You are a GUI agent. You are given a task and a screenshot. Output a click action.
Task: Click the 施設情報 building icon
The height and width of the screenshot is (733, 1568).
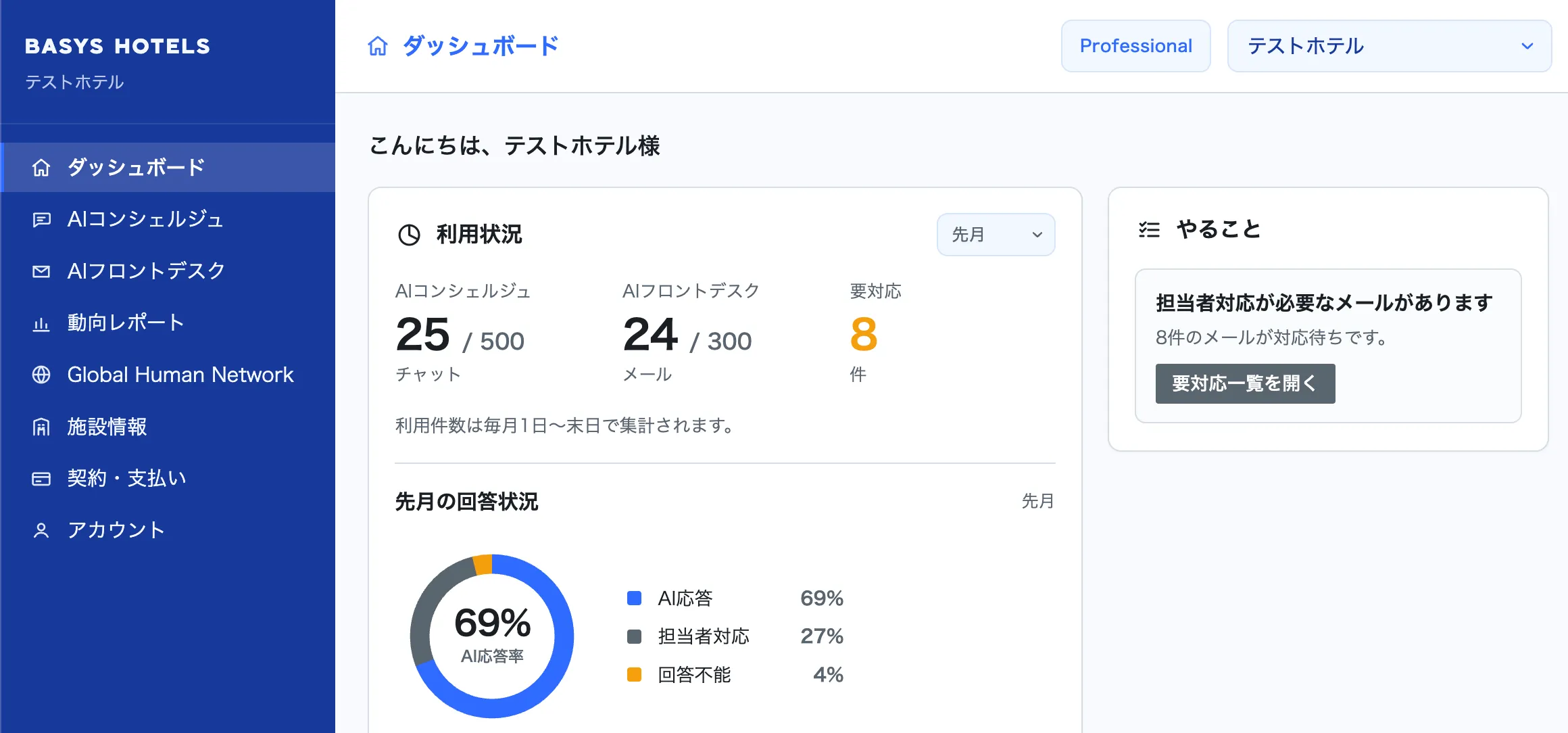point(41,427)
